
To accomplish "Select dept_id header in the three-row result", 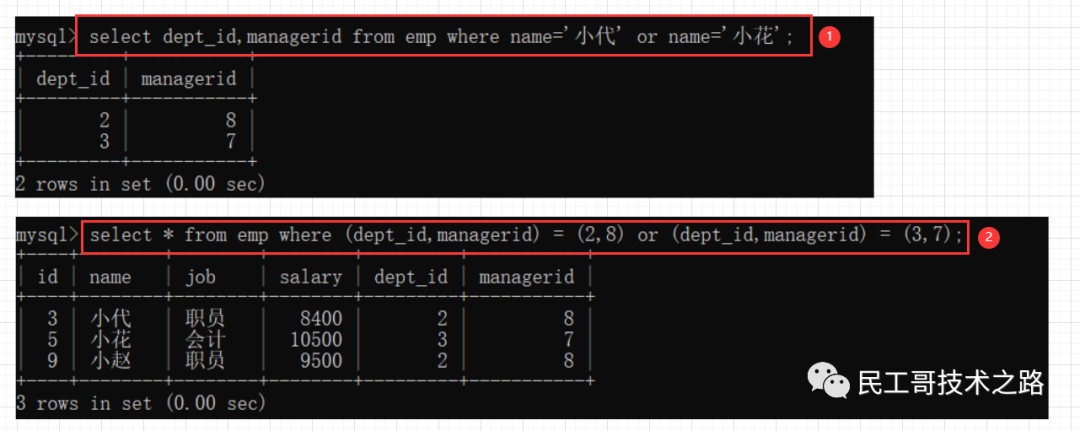I will 411,277.
